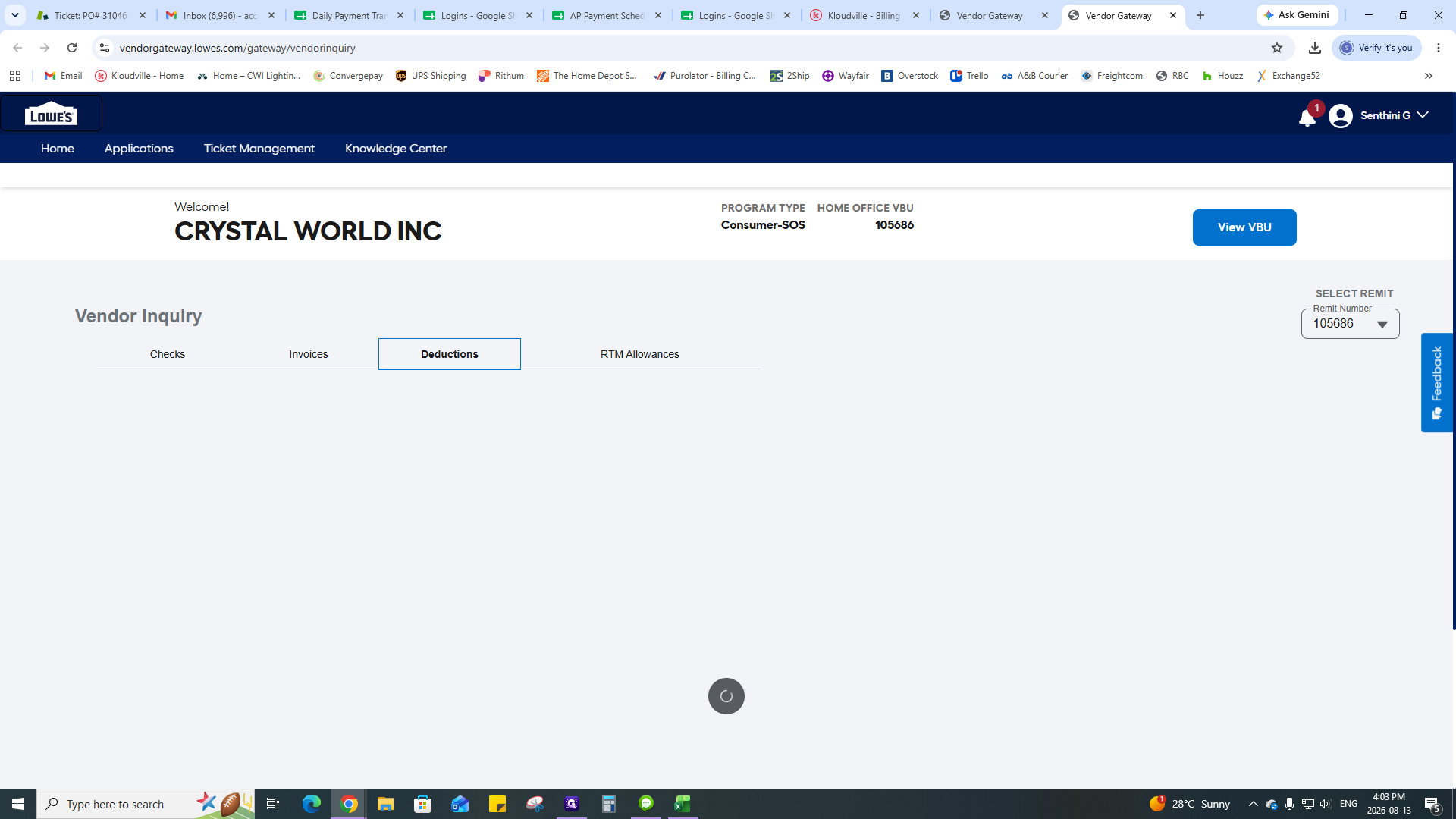The width and height of the screenshot is (1456, 819).
Task: Open the Calculator from the taskbar
Action: (609, 804)
